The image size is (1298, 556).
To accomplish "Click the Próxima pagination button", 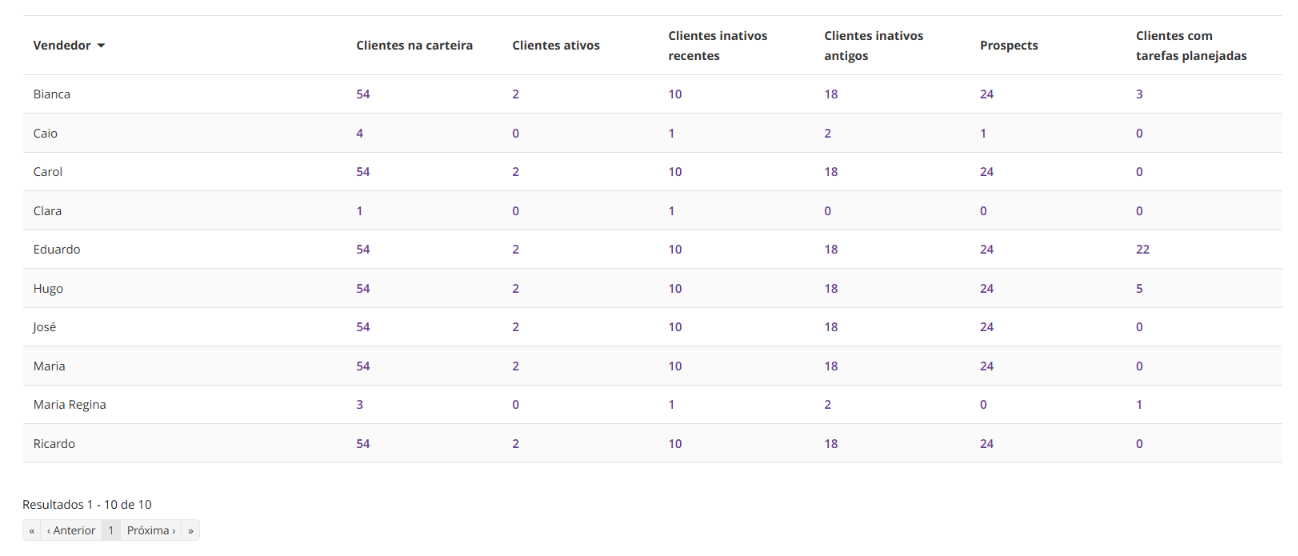I will click(x=151, y=531).
